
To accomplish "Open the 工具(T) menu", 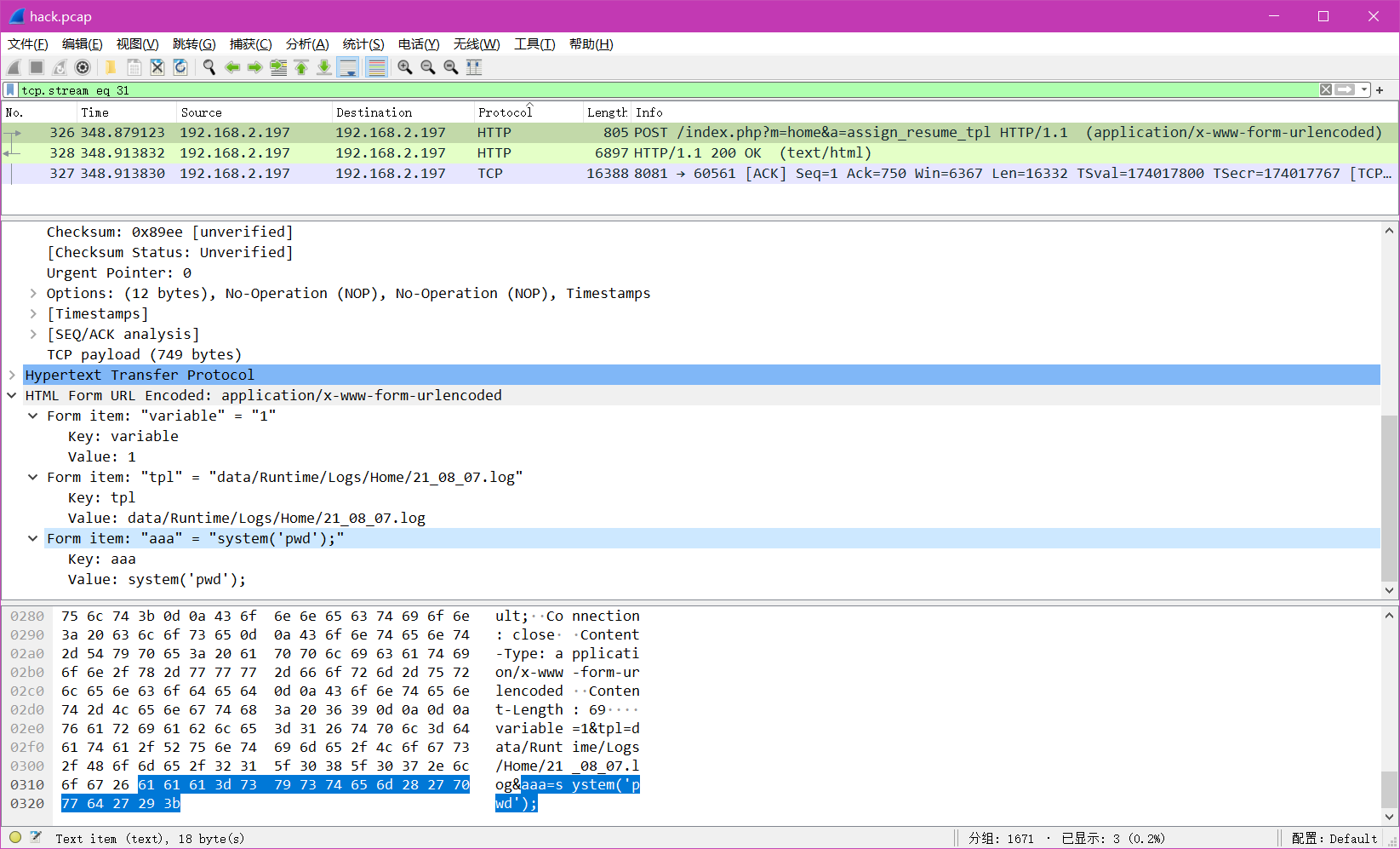I will click(534, 44).
